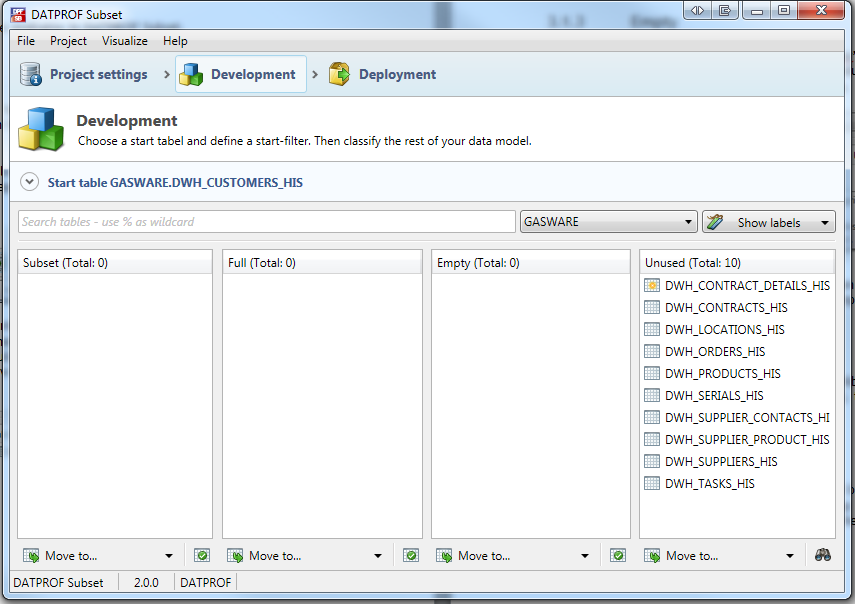Open the GASWARE schema dropdown

pyautogui.click(x=608, y=222)
